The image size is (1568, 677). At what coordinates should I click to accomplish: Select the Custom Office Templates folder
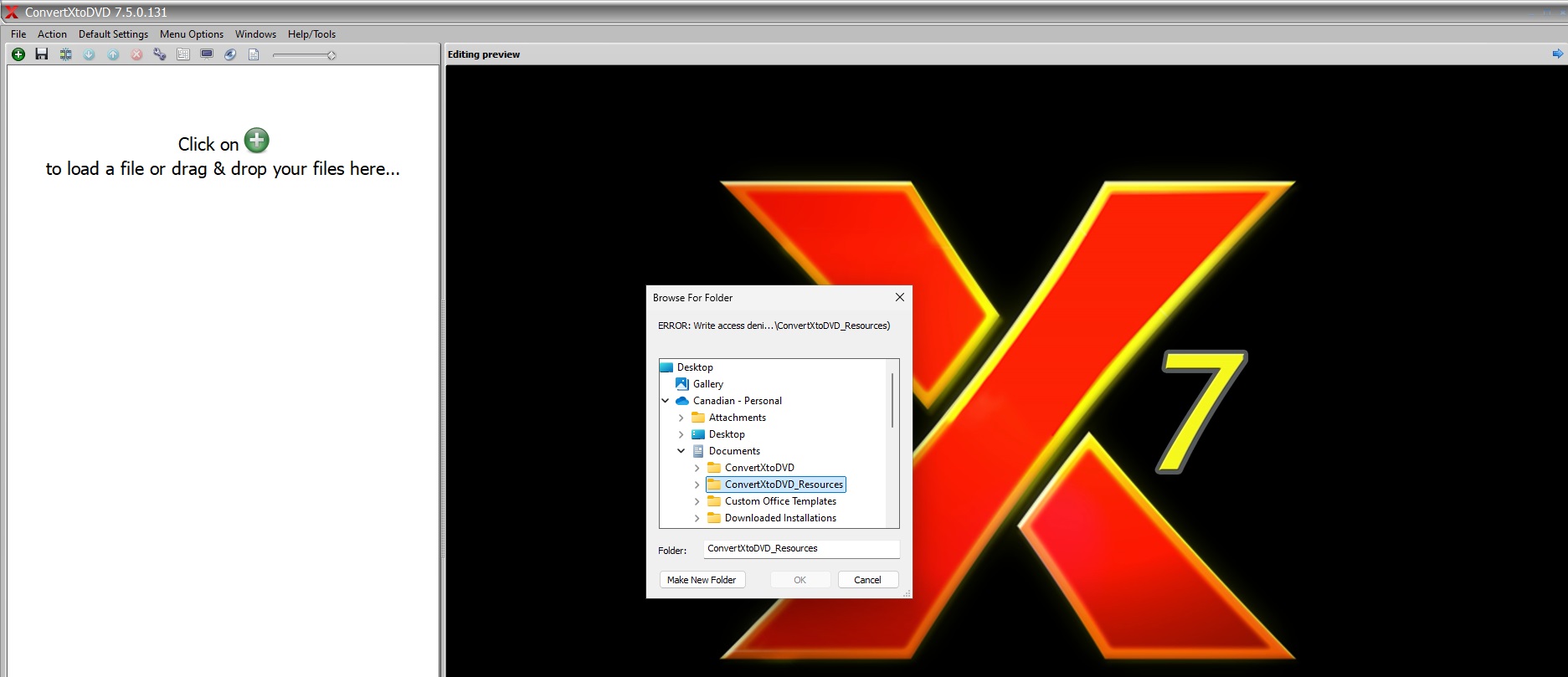(780, 501)
